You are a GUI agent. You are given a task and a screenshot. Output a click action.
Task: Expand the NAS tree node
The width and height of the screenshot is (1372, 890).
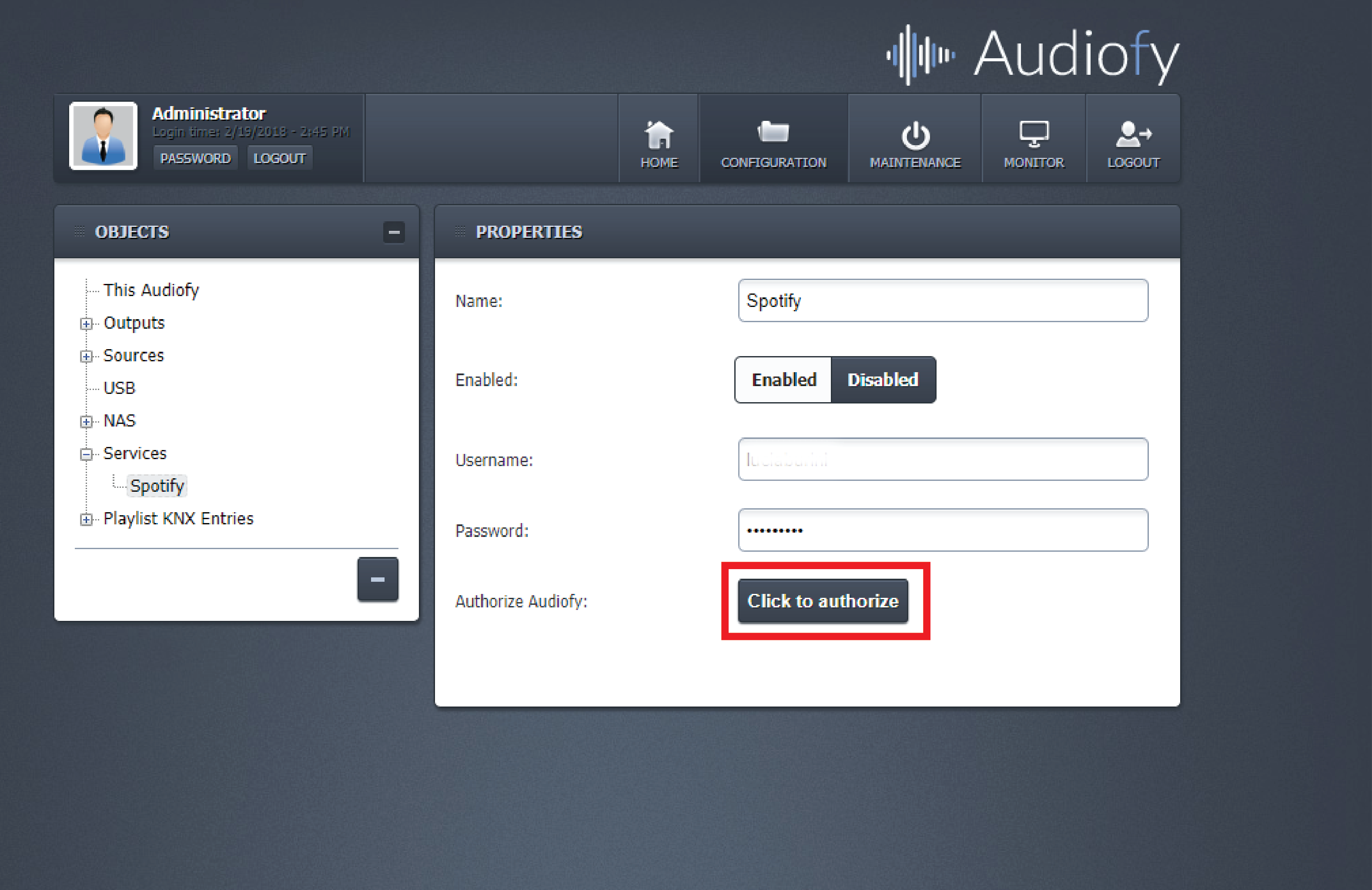(x=86, y=422)
